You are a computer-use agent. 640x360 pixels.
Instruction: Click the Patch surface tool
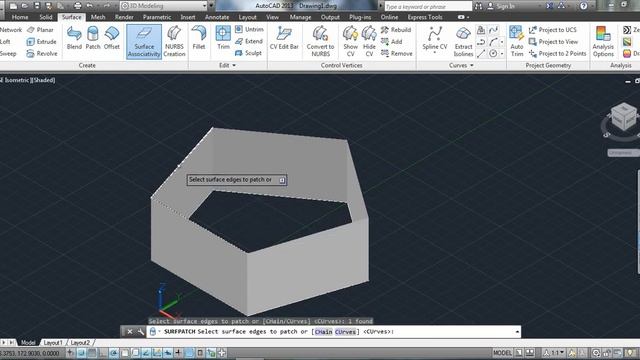[x=93, y=38]
